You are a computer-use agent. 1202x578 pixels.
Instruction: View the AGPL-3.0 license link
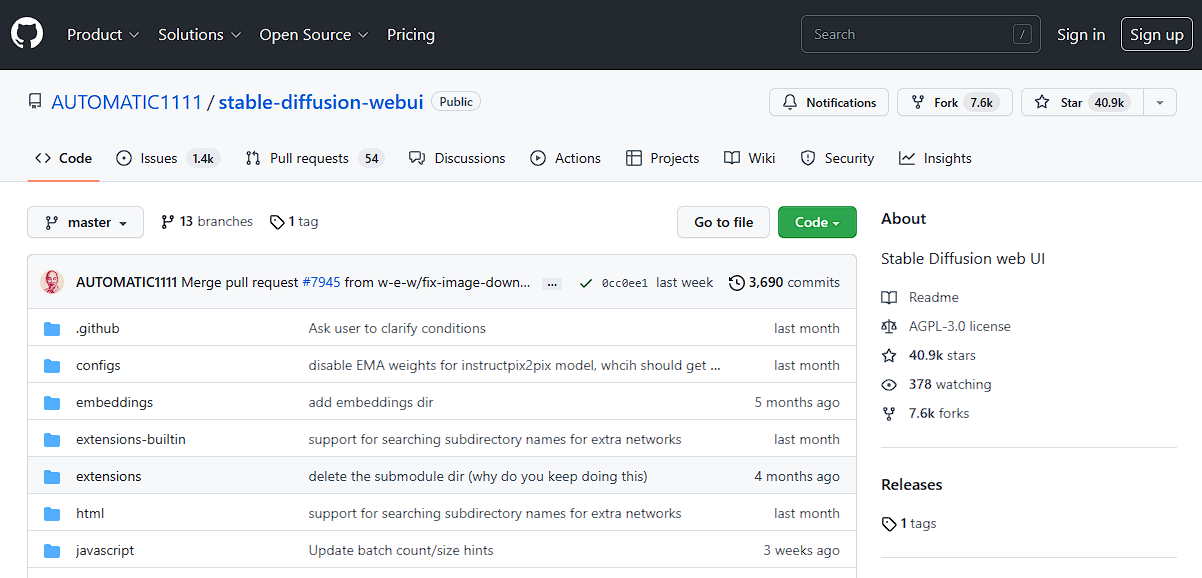947,326
